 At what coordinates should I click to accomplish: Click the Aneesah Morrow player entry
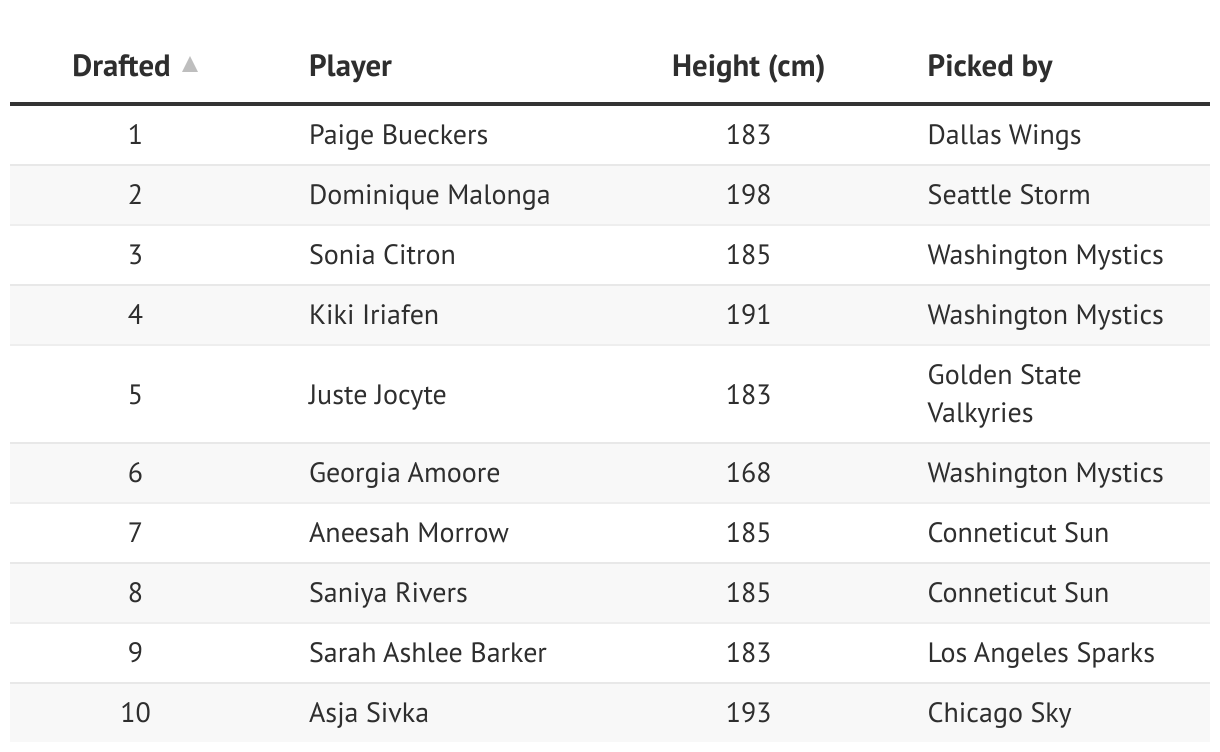[x=408, y=533]
